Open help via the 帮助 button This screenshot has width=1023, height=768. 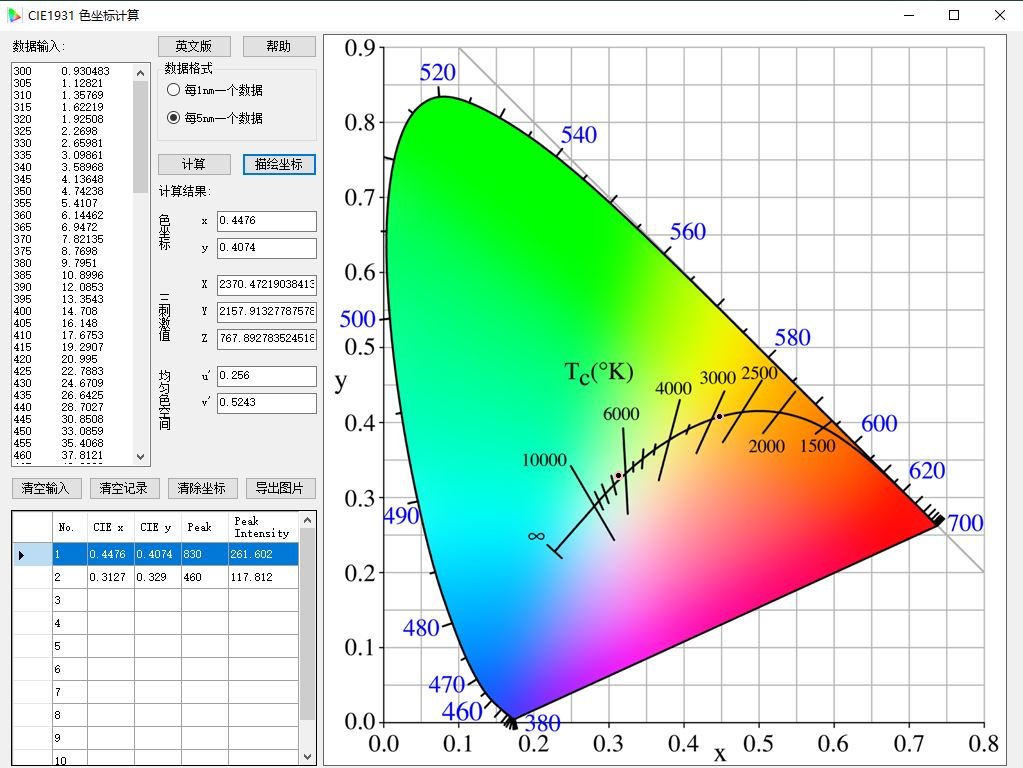pyautogui.click(x=279, y=46)
